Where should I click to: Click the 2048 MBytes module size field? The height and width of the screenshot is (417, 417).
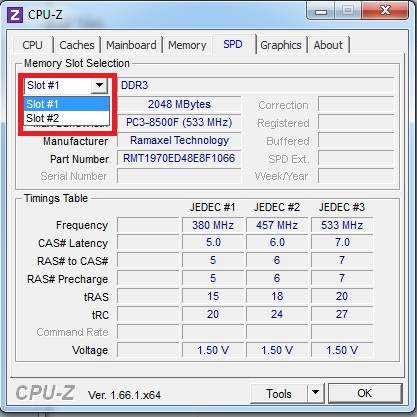click(x=179, y=104)
